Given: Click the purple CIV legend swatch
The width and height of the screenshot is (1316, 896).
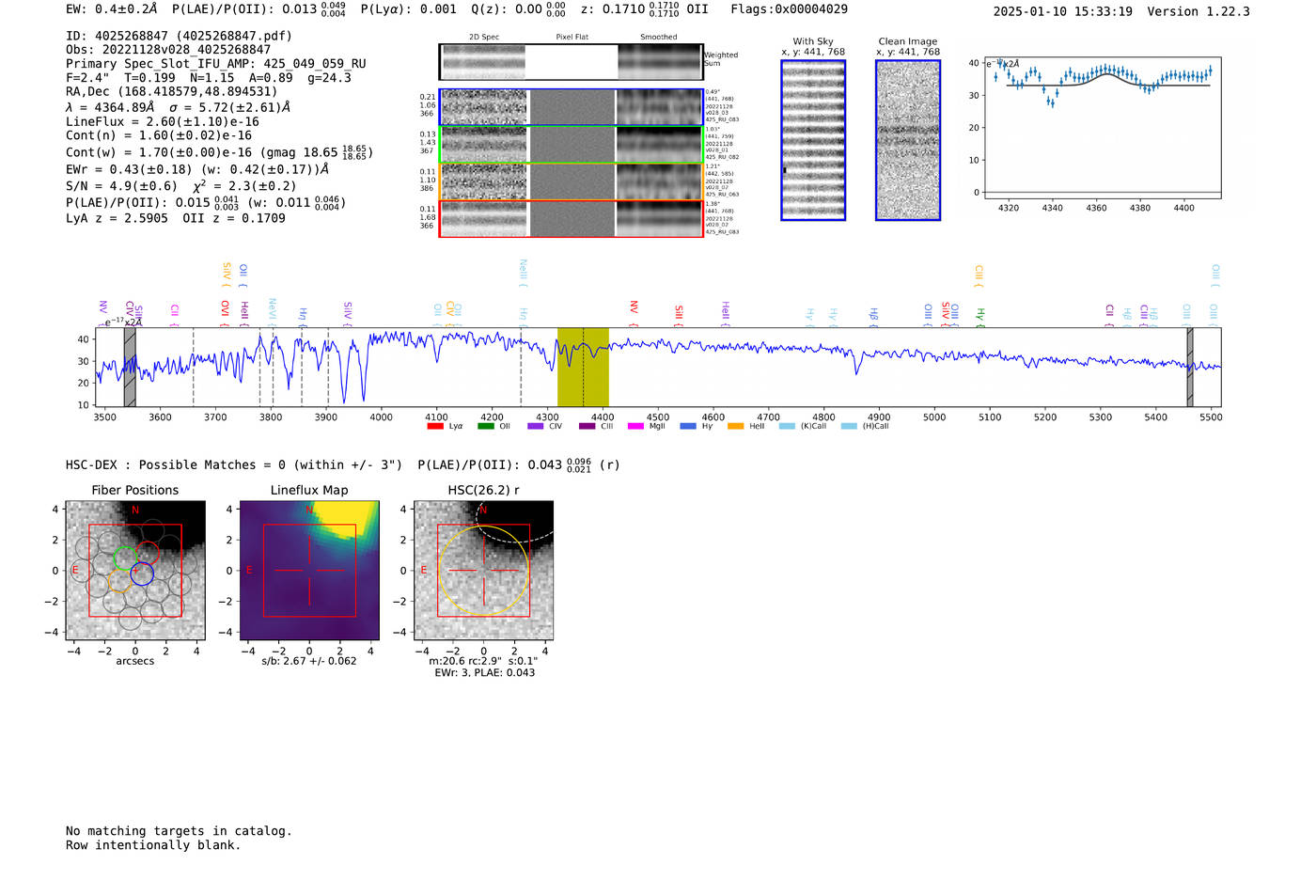Looking at the screenshot, I should (x=536, y=426).
